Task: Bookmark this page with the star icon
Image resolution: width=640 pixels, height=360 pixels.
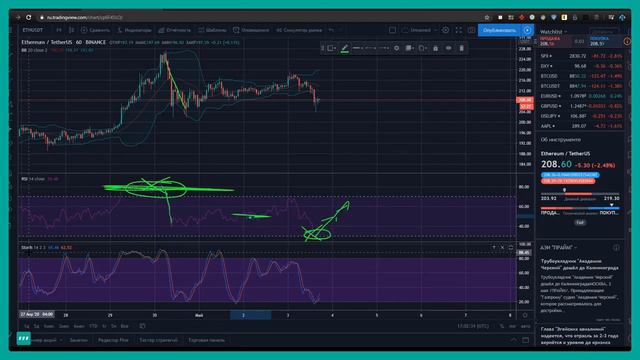Action: [487, 18]
